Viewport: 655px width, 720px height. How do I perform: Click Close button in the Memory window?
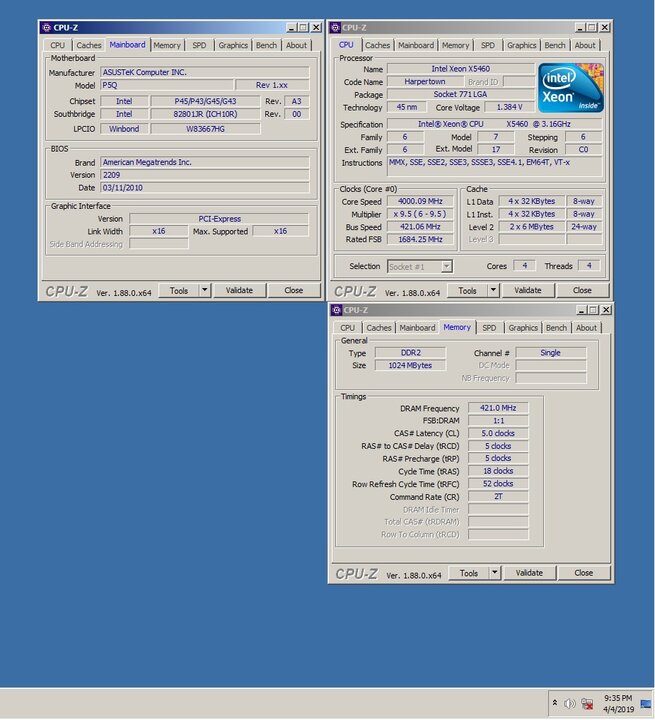click(x=583, y=573)
